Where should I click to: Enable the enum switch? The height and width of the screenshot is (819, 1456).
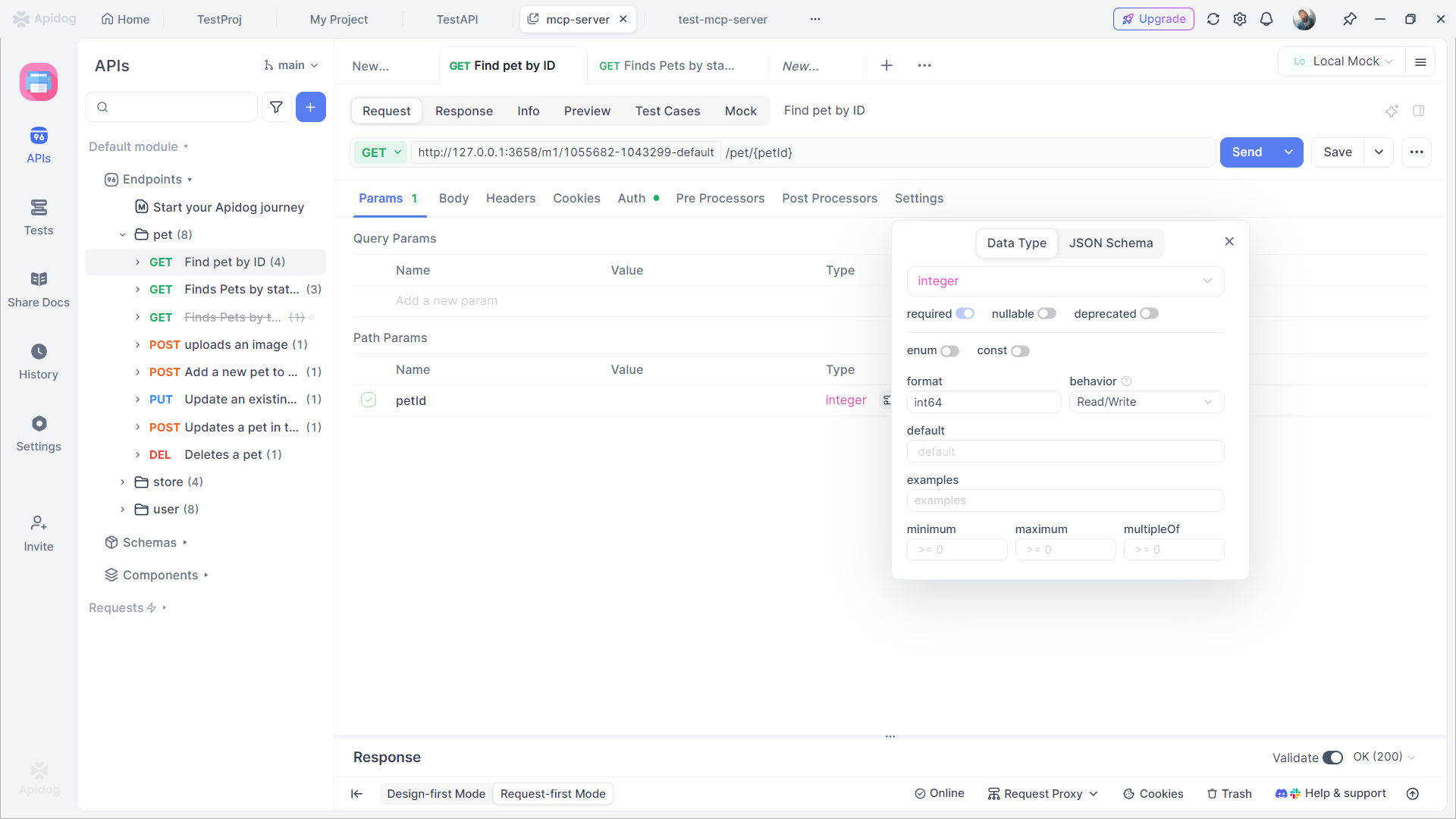[x=949, y=351]
